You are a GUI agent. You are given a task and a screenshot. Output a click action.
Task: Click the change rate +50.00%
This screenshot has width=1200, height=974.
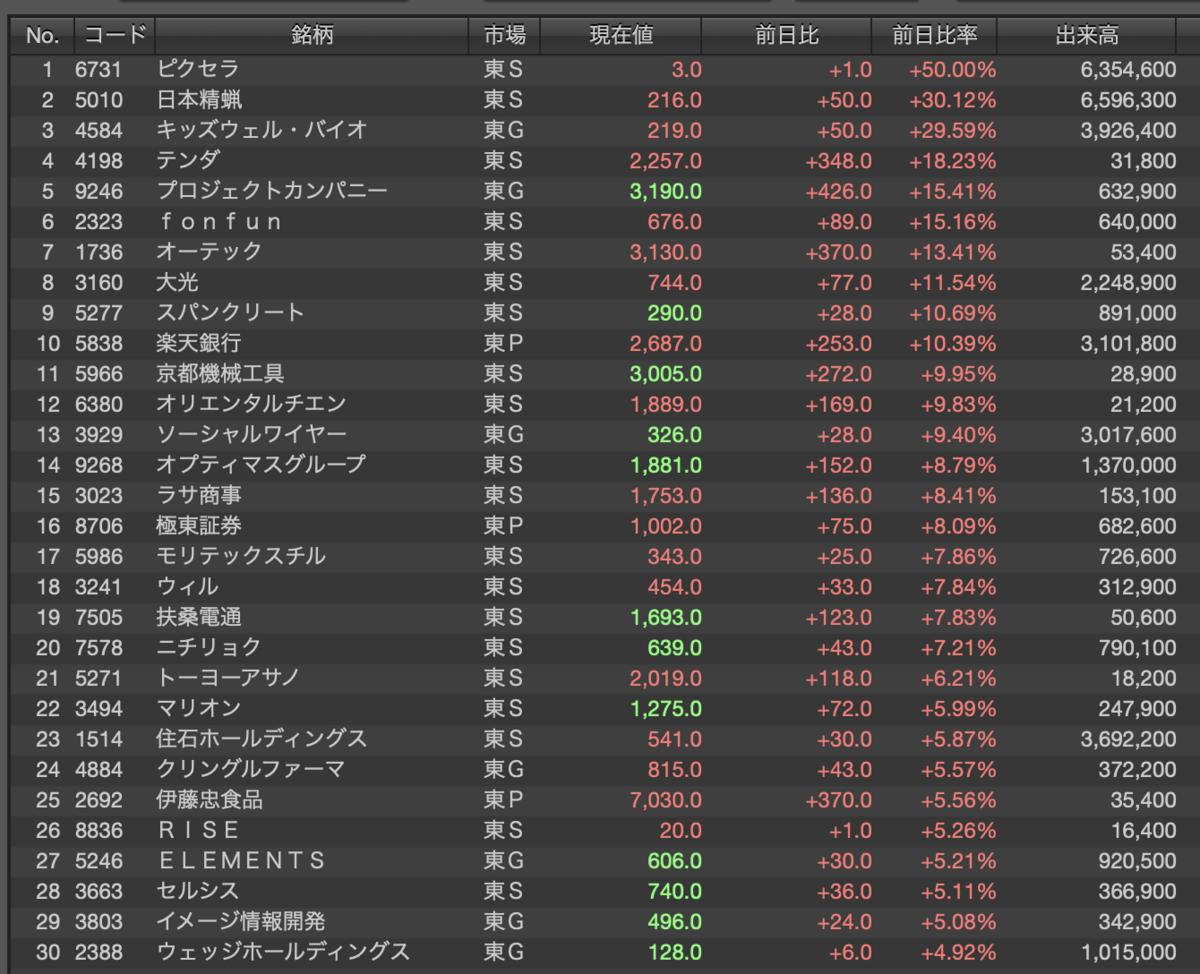[952, 70]
